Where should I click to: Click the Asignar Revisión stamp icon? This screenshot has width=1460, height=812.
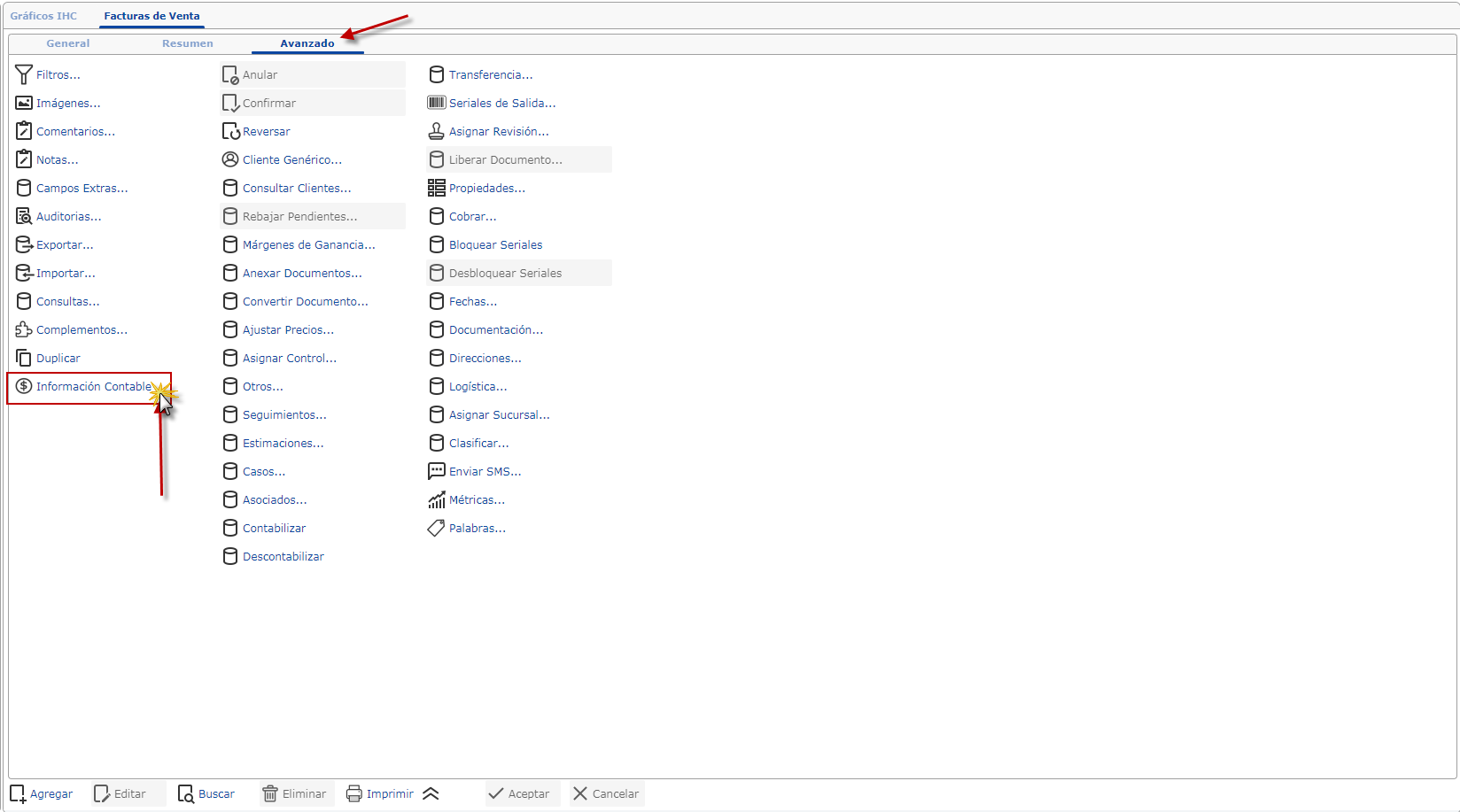coord(437,132)
